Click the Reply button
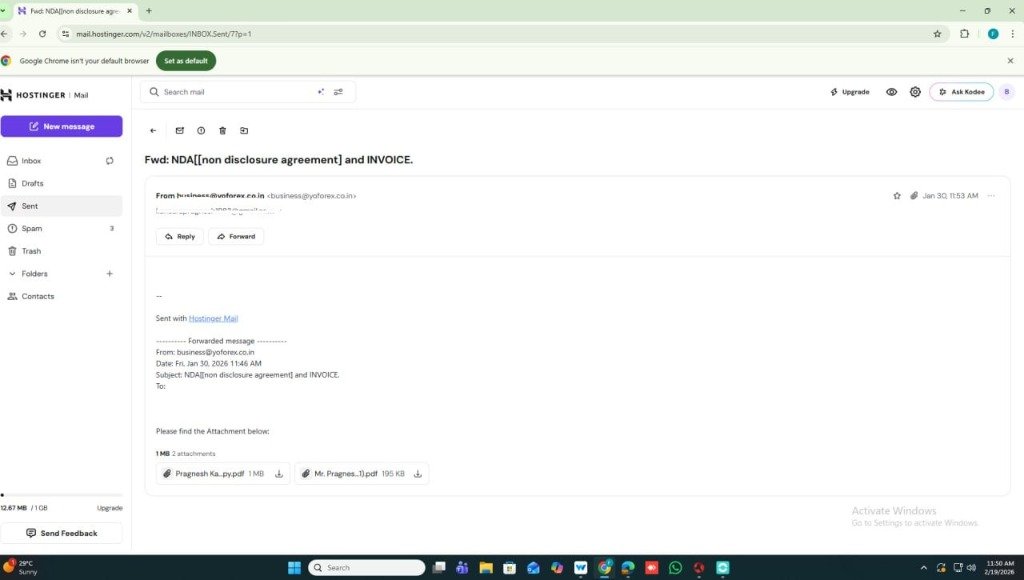 (179, 236)
